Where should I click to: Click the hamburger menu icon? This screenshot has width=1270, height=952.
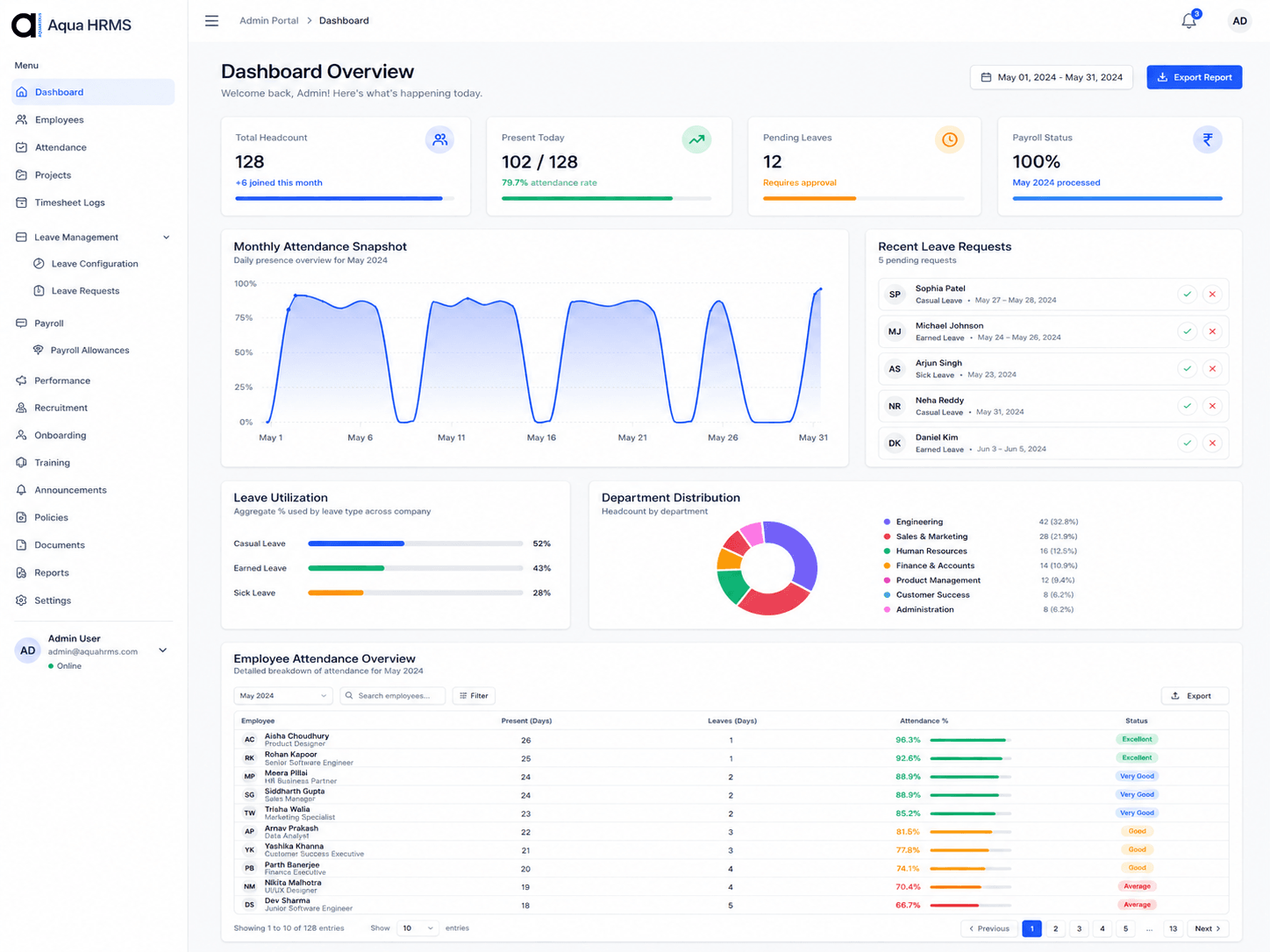click(x=211, y=21)
